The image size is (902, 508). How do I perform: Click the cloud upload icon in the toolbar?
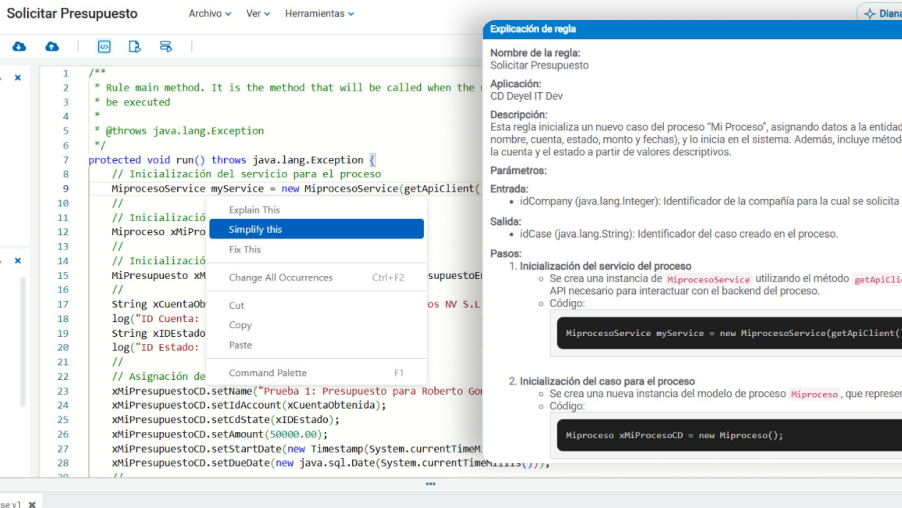[52, 47]
